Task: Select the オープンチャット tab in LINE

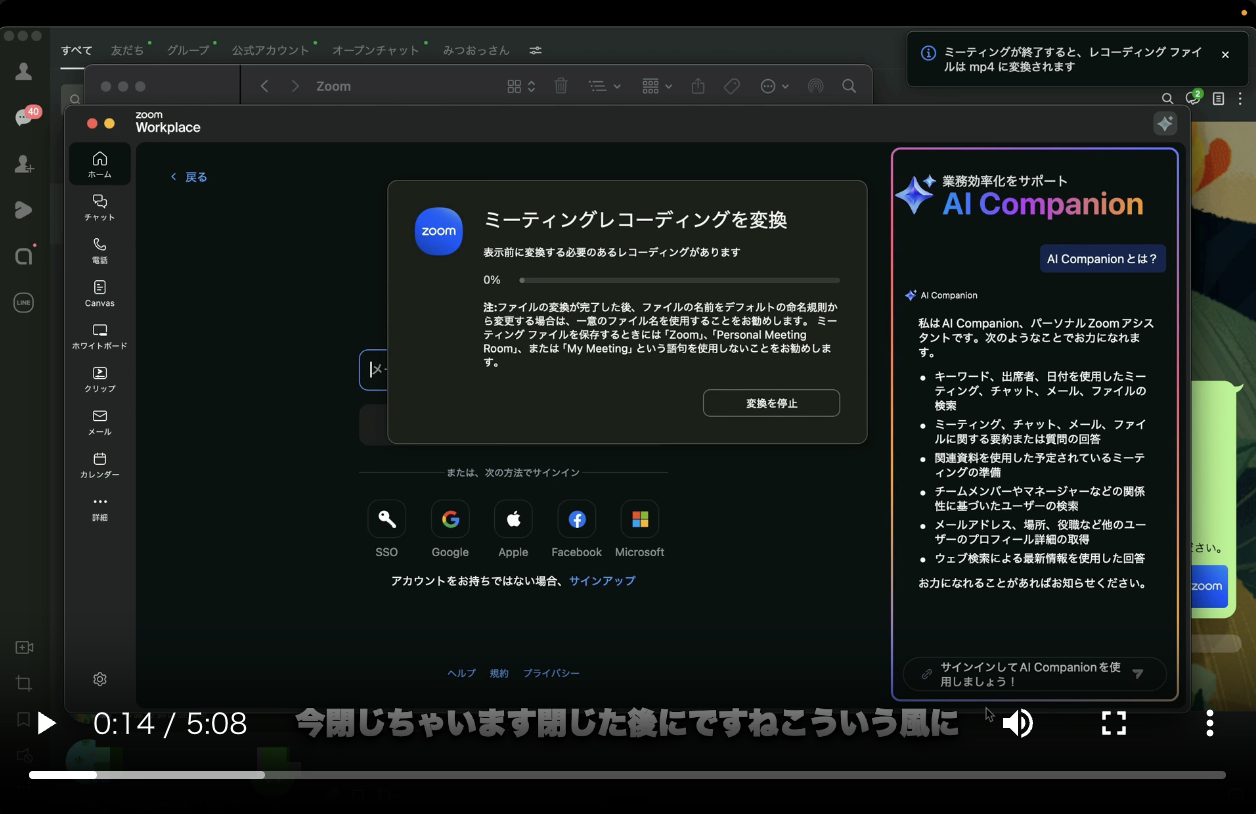Action: tap(376, 50)
